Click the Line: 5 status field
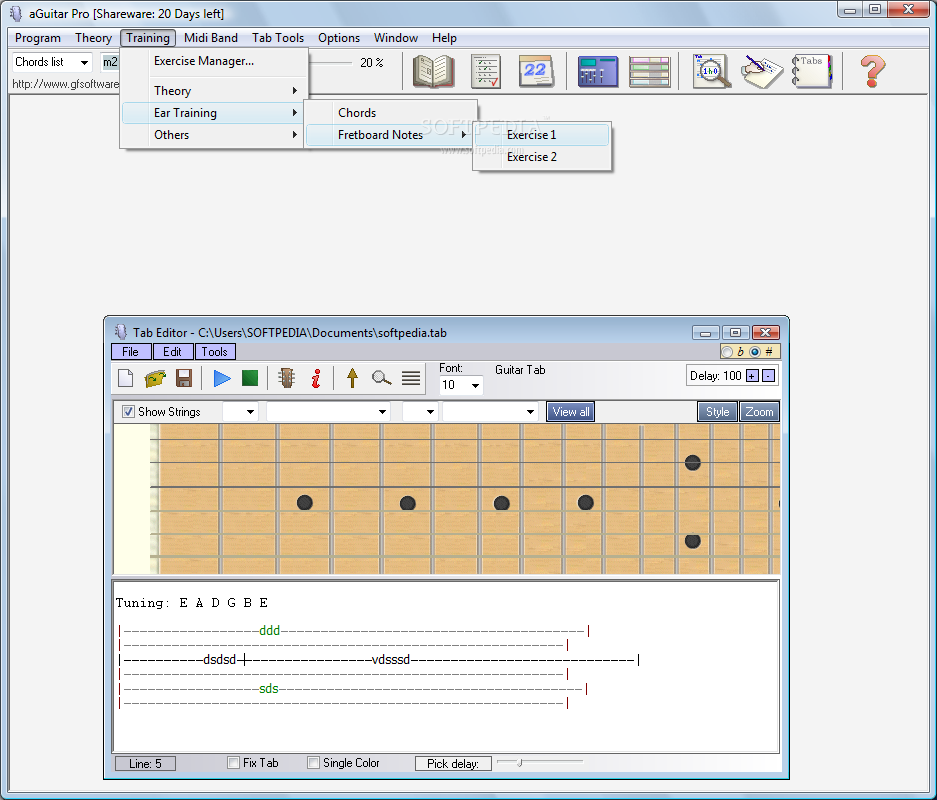Screen dimensions: 937x800 (x=145, y=764)
